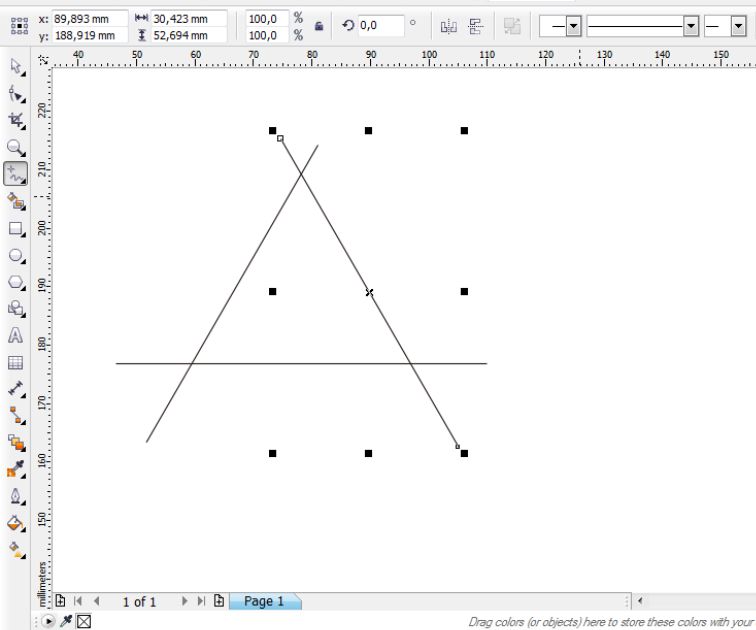Select the Blend effects tool
Image resolution: width=756 pixels, height=630 pixels.
[16, 442]
